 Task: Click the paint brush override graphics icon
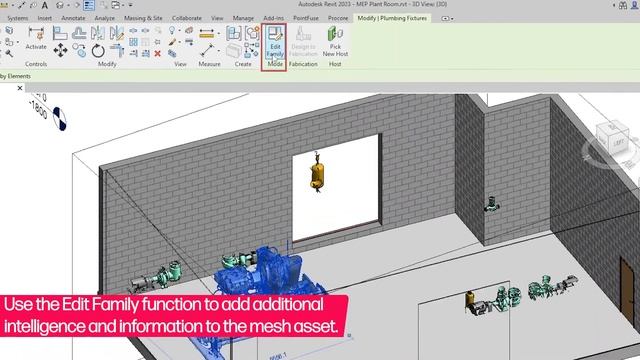pyautogui.click(x=172, y=42)
